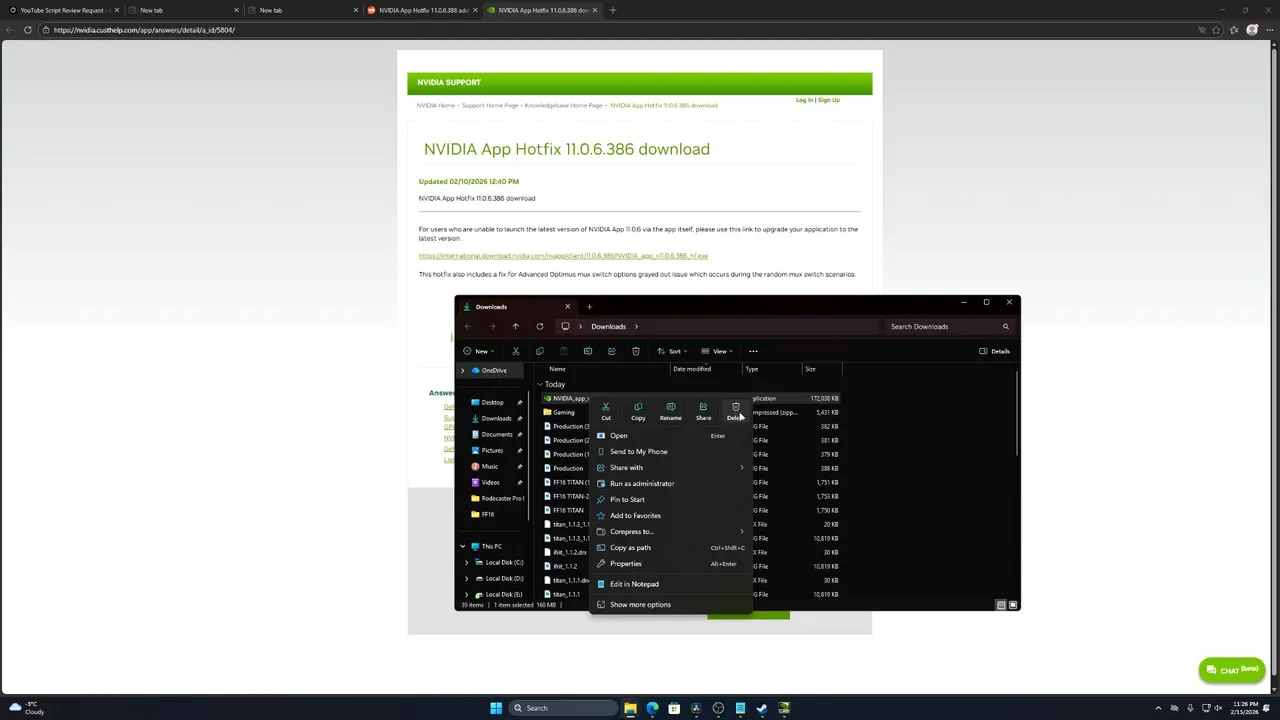Collapse the Today group
The width and height of the screenshot is (1280, 720).
[540, 384]
